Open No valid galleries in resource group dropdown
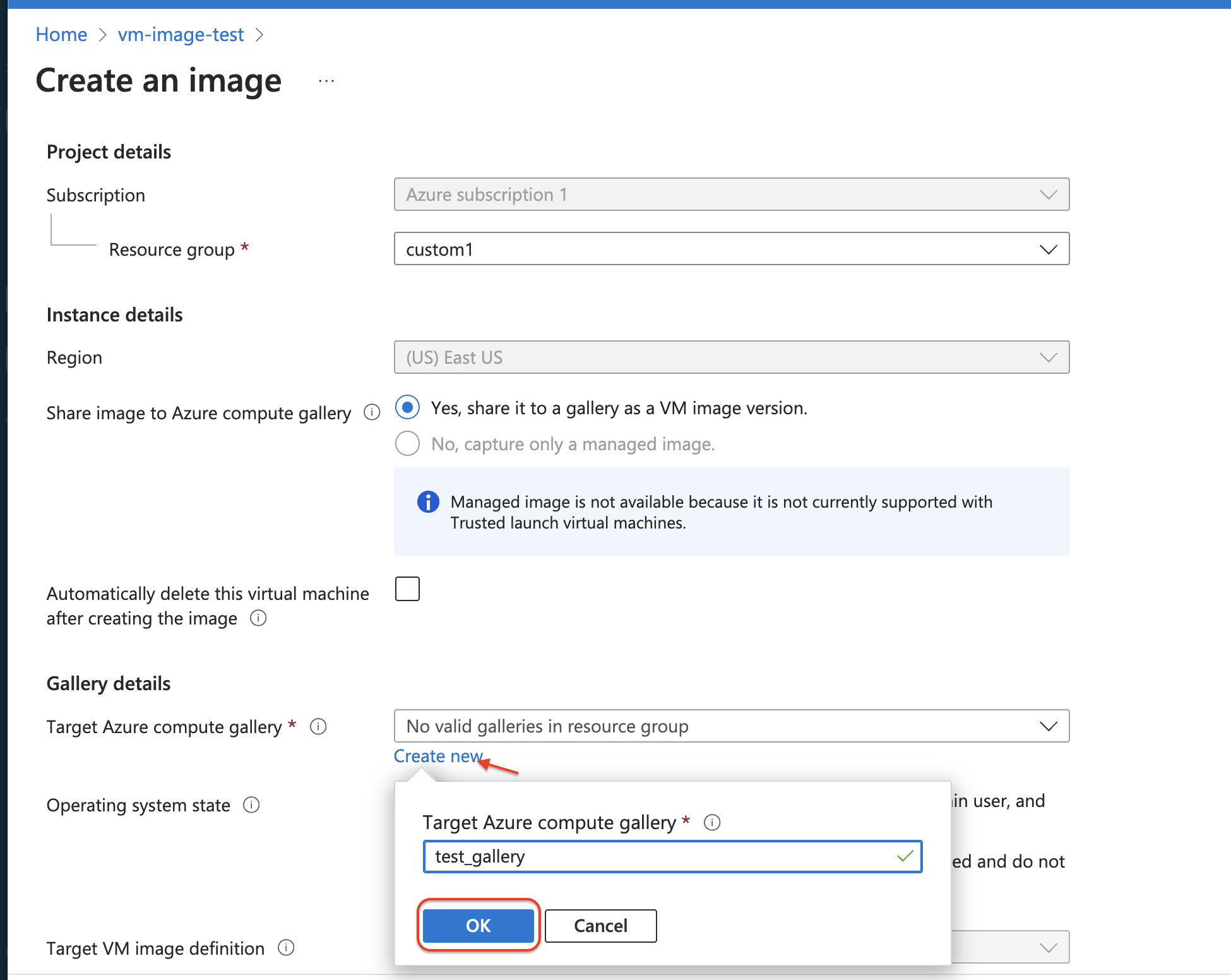 pos(732,726)
